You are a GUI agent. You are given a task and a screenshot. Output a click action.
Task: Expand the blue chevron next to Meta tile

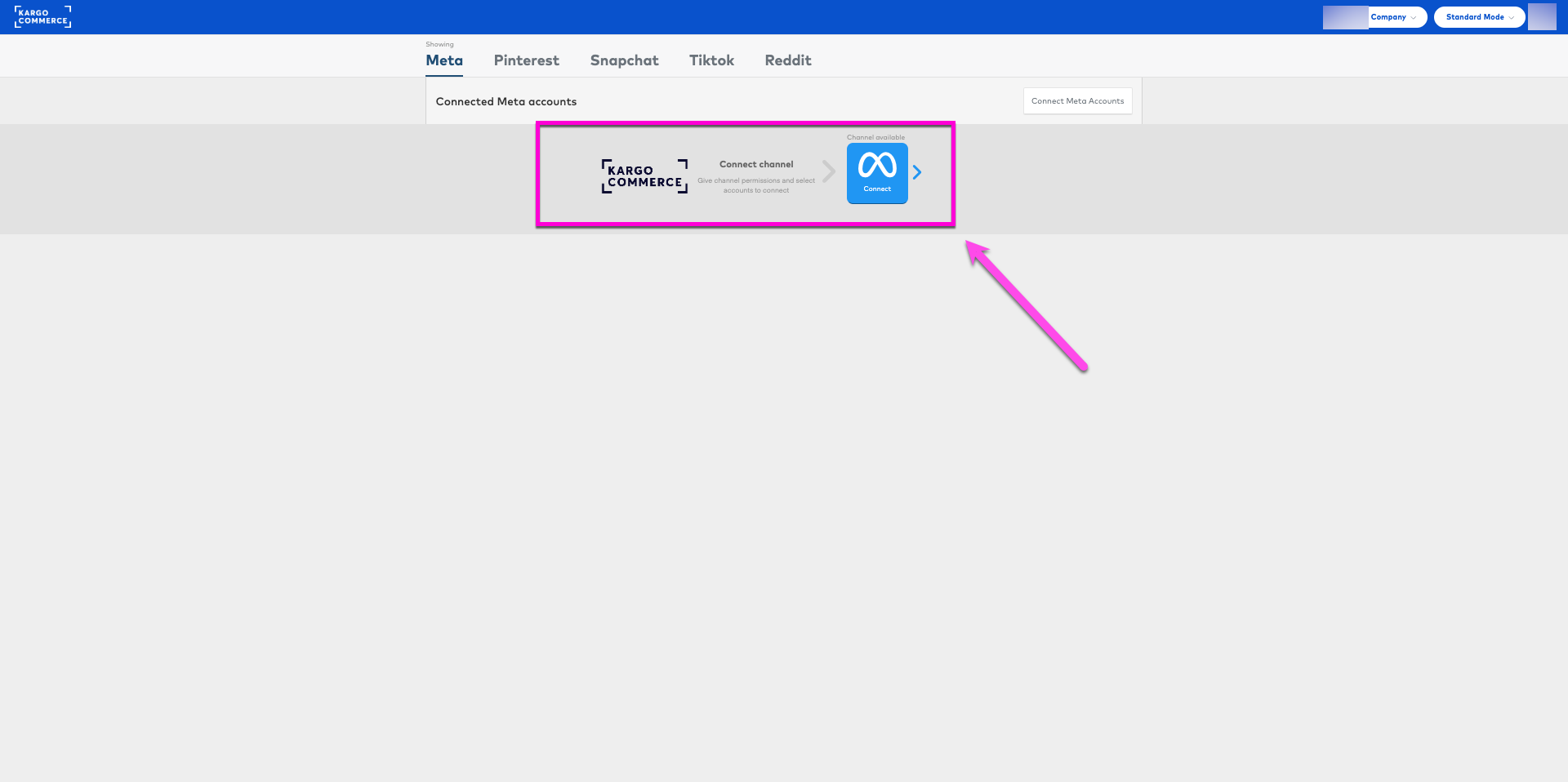(x=917, y=172)
